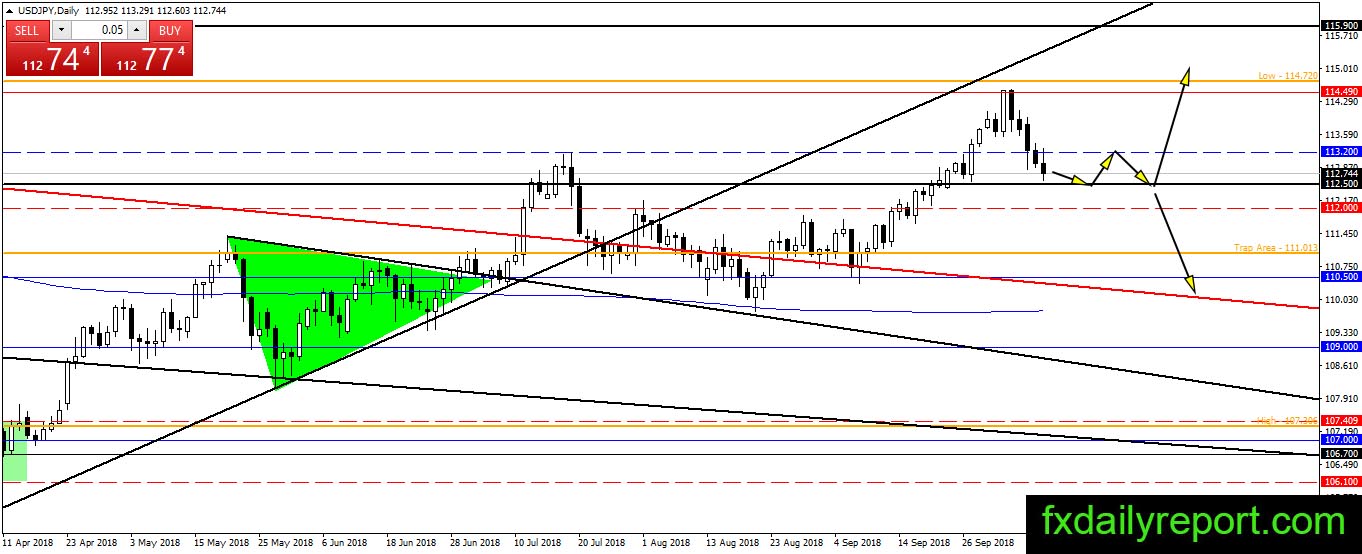Image resolution: width=1362 pixels, height=554 pixels.
Task: Click the 0.05 volume input field
Action: (98, 30)
